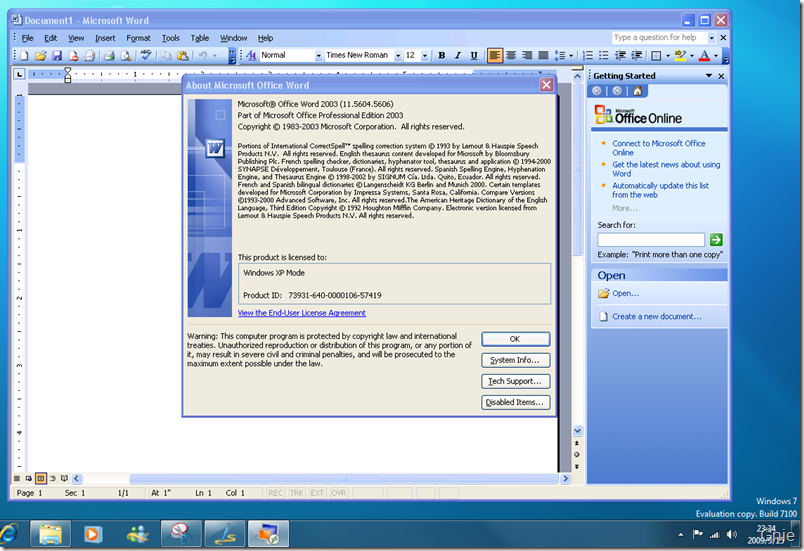Click the task pane Home icon
The width and height of the screenshot is (804, 551).
click(x=637, y=91)
